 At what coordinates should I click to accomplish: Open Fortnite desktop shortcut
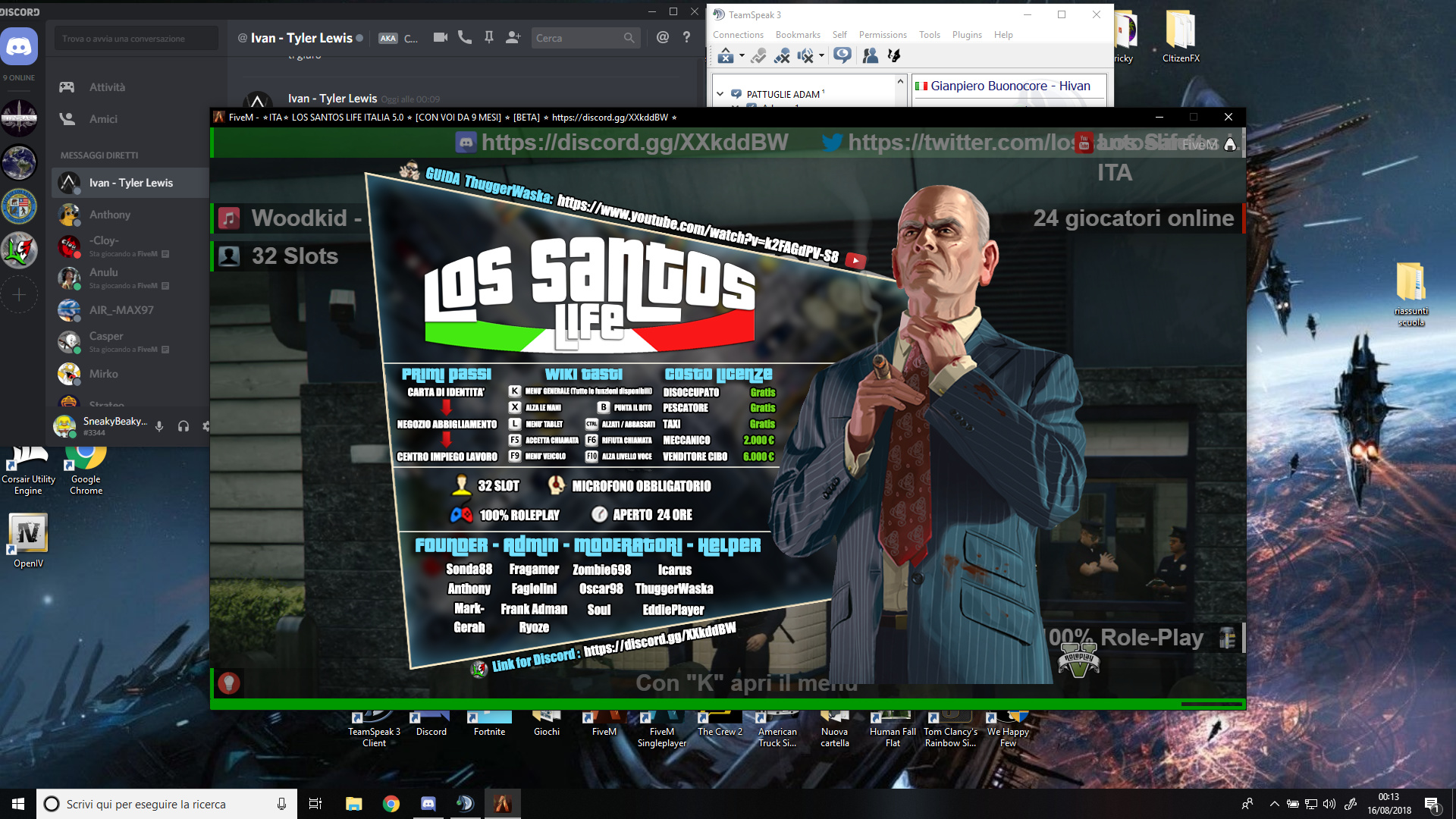489,724
